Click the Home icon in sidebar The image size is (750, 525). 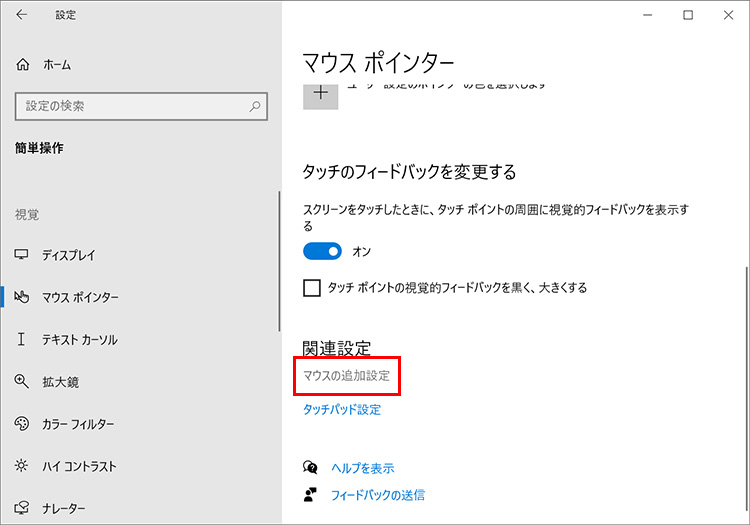[23, 64]
